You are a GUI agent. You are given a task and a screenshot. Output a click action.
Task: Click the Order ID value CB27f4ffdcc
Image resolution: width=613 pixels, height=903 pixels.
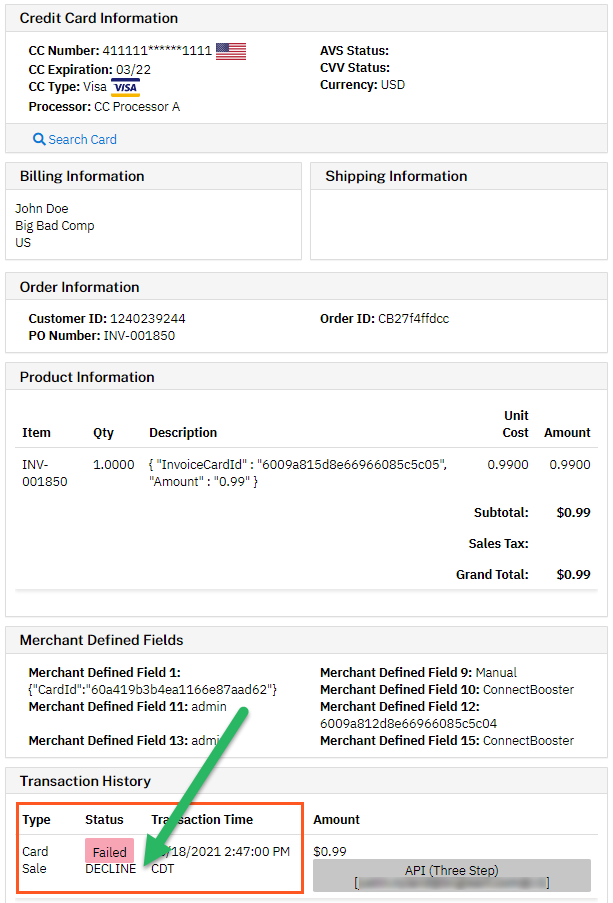413,319
